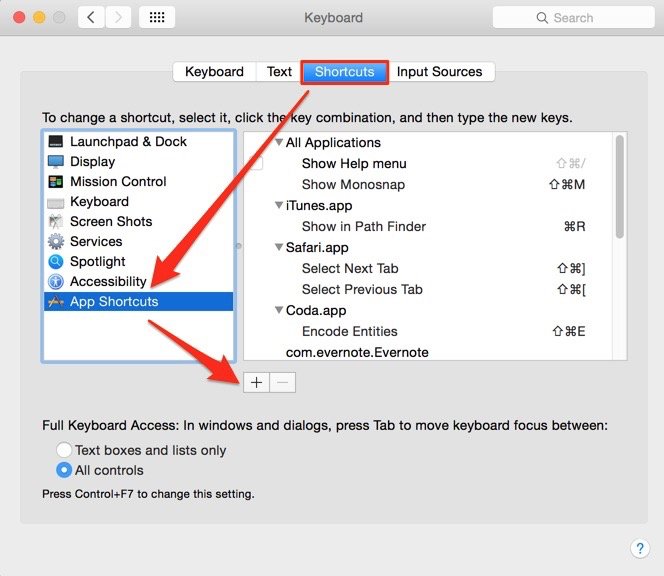This screenshot has height=576, width=664.
Task: Click the Spotlight magnifier icon
Action: coord(55,261)
